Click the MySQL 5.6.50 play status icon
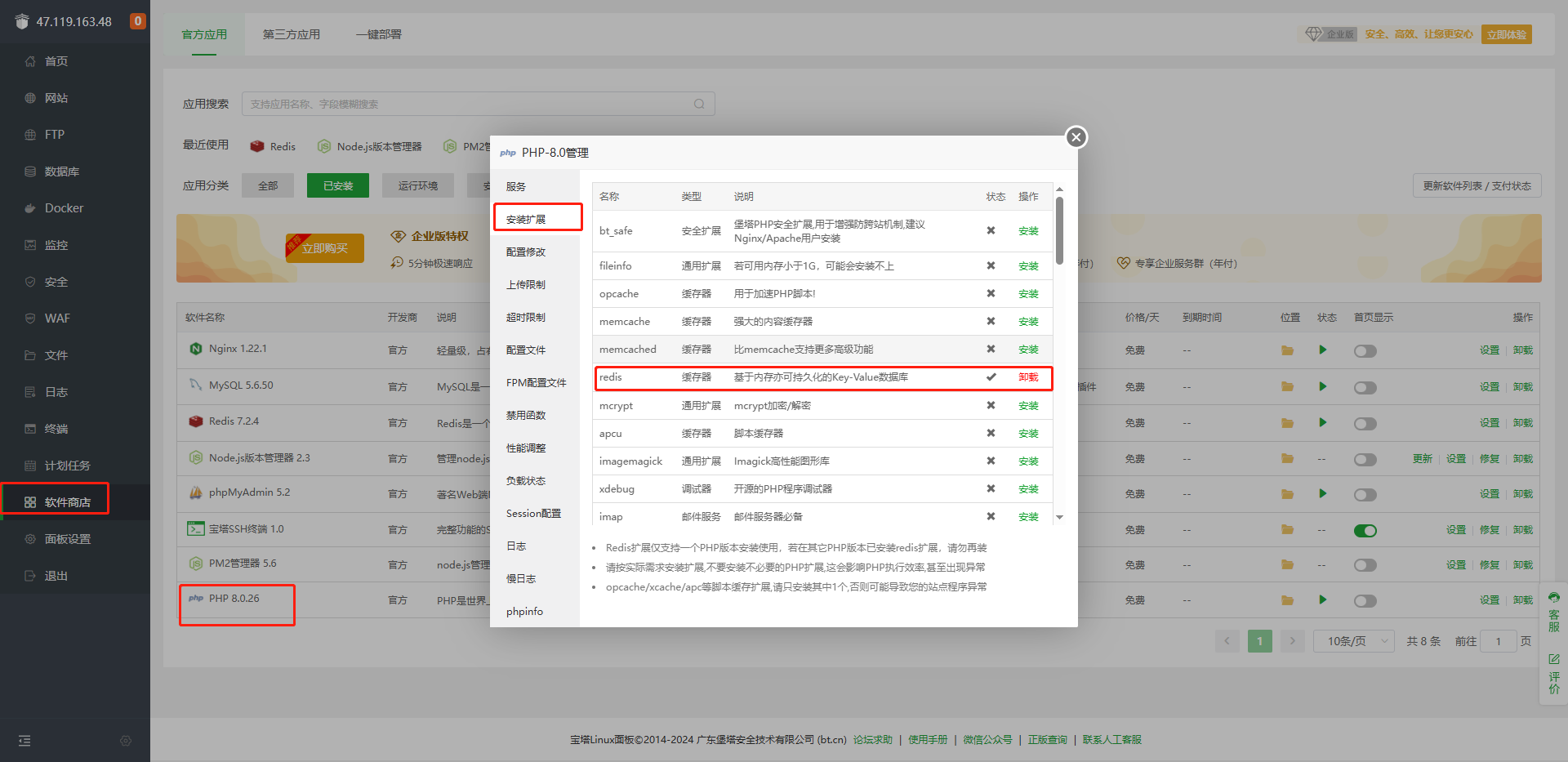Screen dimensions: 1568x762 [x=1322, y=386]
